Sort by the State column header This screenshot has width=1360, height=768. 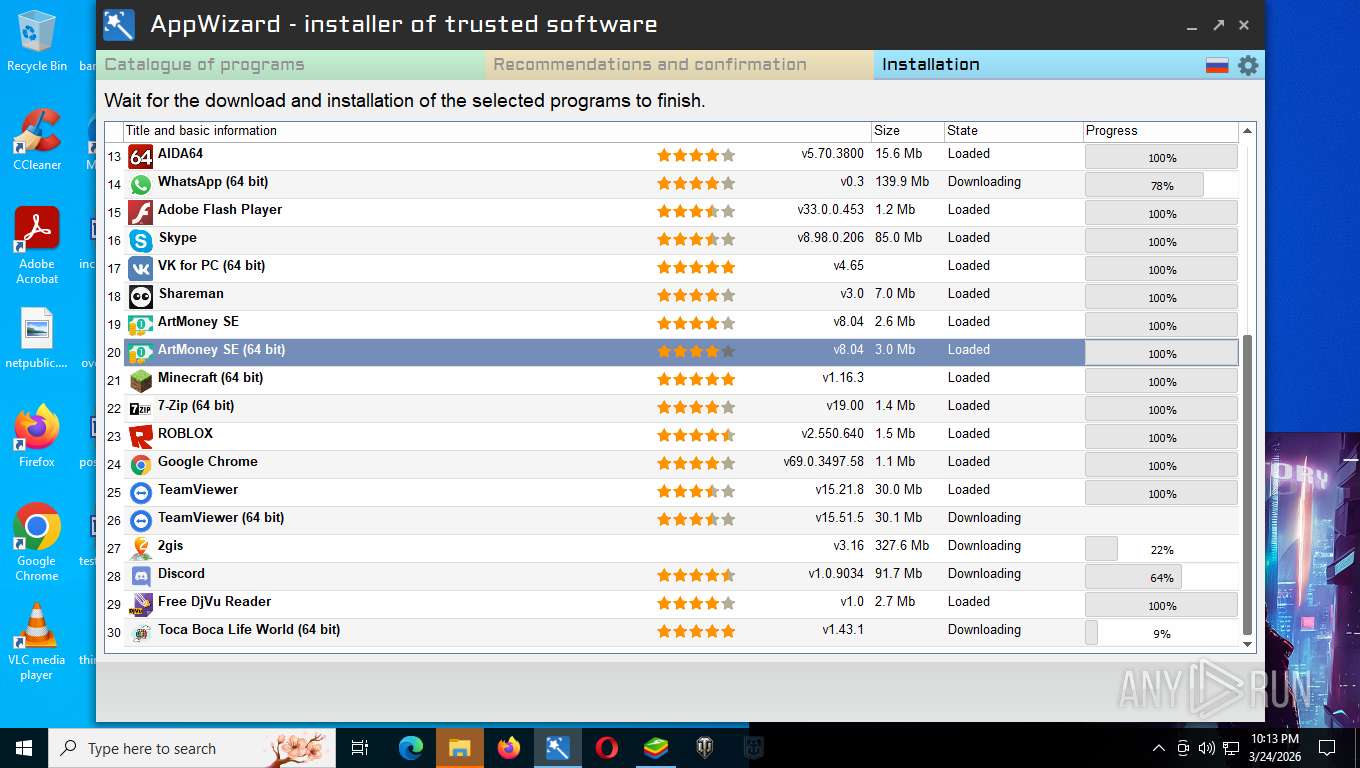click(x=1013, y=131)
